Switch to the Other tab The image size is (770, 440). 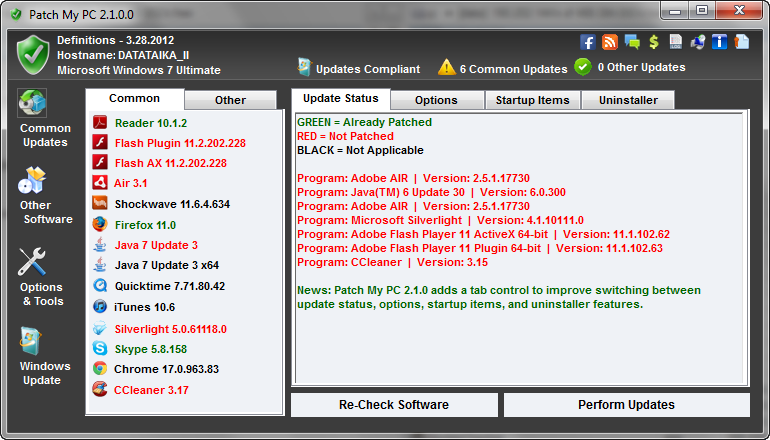230,100
